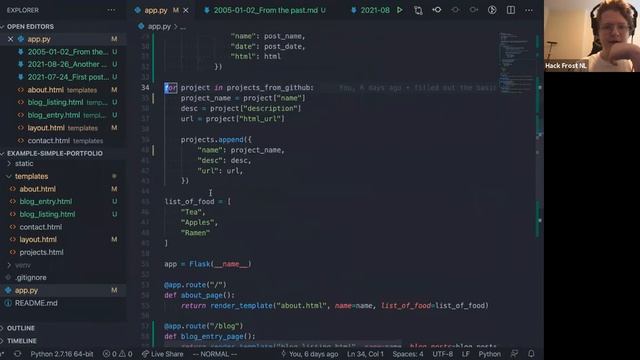Viewport: 640px width, 360px height.
Task: Click the git commit navigation icon in toolbar
Action: [436, 10]
